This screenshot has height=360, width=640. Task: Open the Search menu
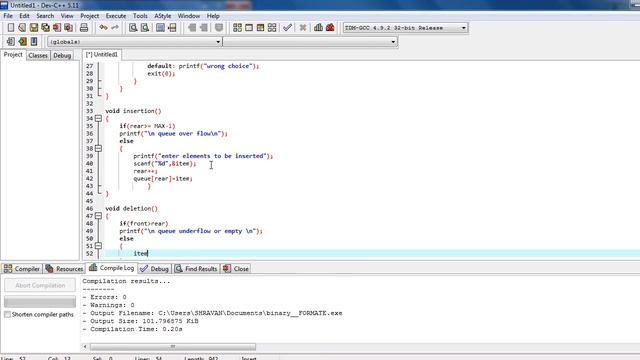pyautogui.click(x=45, y=16)
